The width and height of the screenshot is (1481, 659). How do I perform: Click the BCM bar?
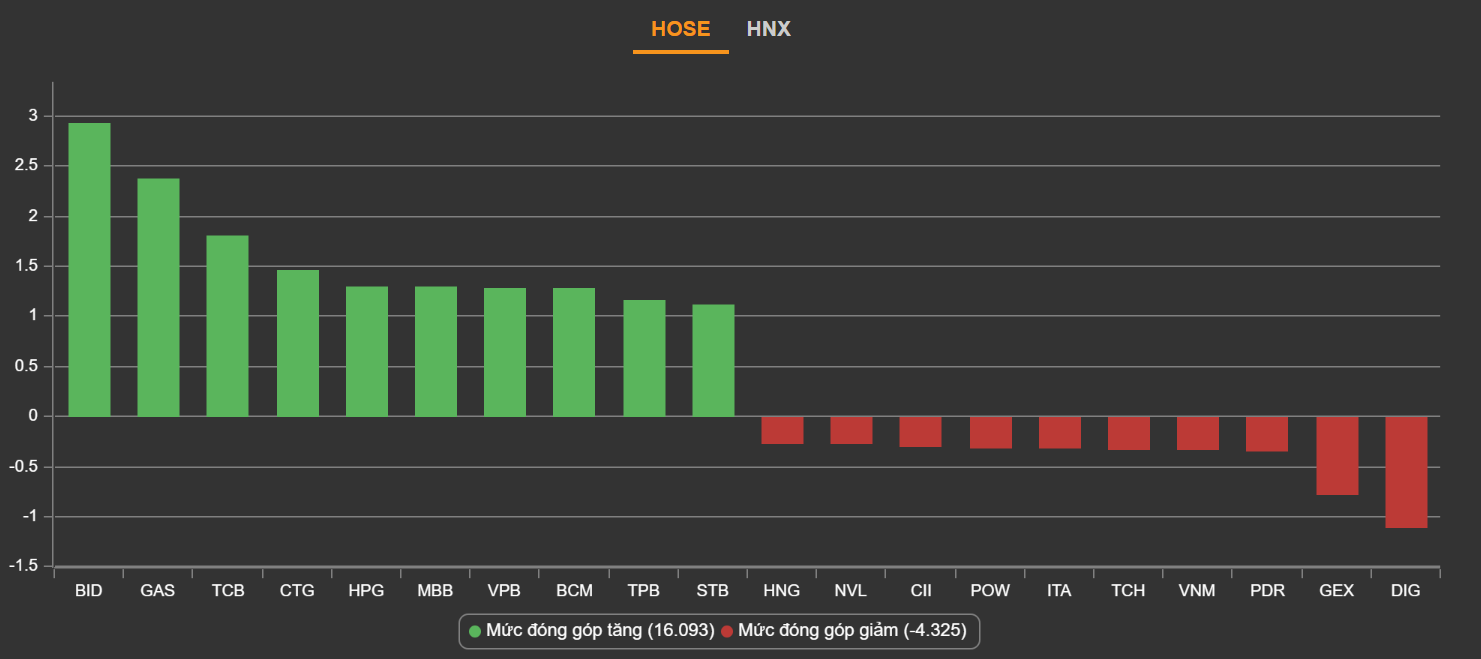tap(574, 352)
